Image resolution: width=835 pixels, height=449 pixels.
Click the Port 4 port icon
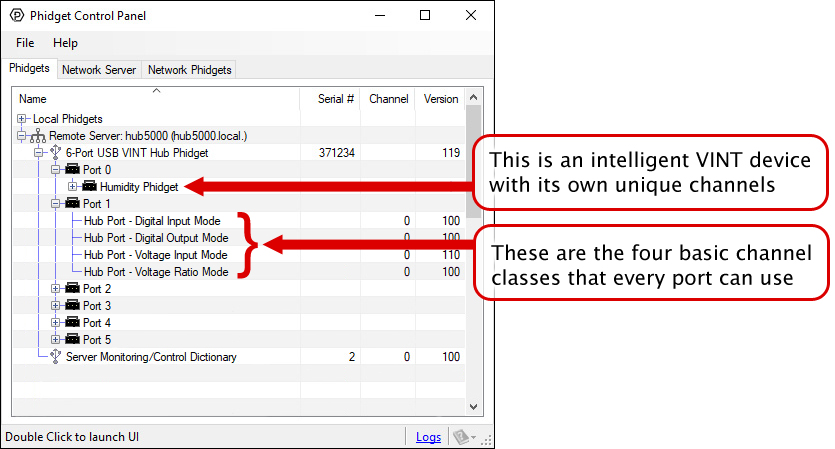(x=72, y=323)
